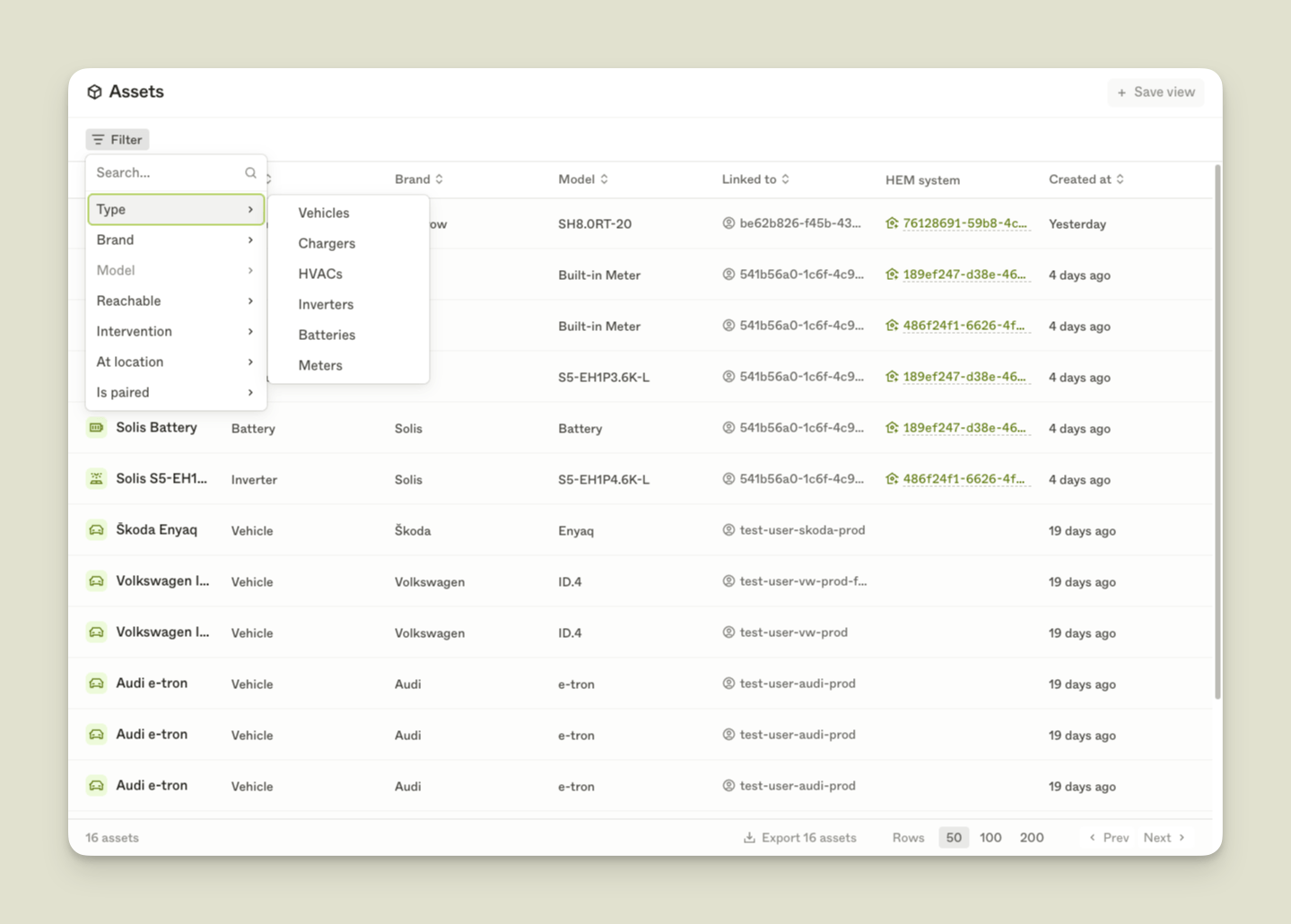Expand the Reachable filter submenu
The height and width of the screenshot is (924, 1291).
128,301
